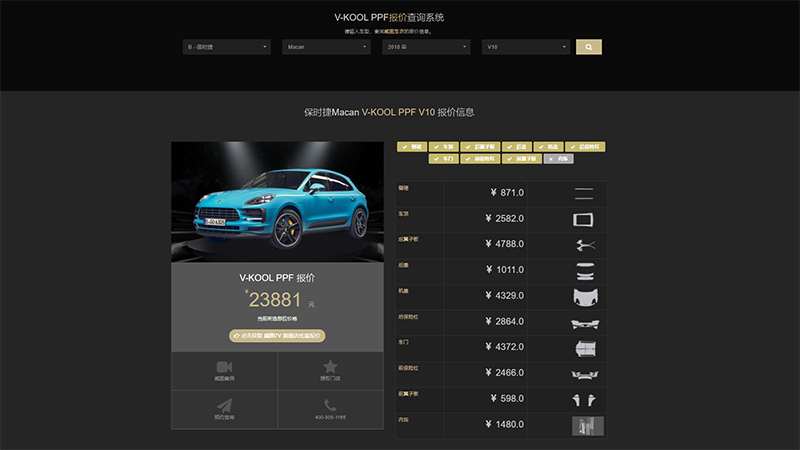The height and width of the screenshot is (450, 800).
Task: Click the blue Porsche Macan image
Action: pos(277,205)
